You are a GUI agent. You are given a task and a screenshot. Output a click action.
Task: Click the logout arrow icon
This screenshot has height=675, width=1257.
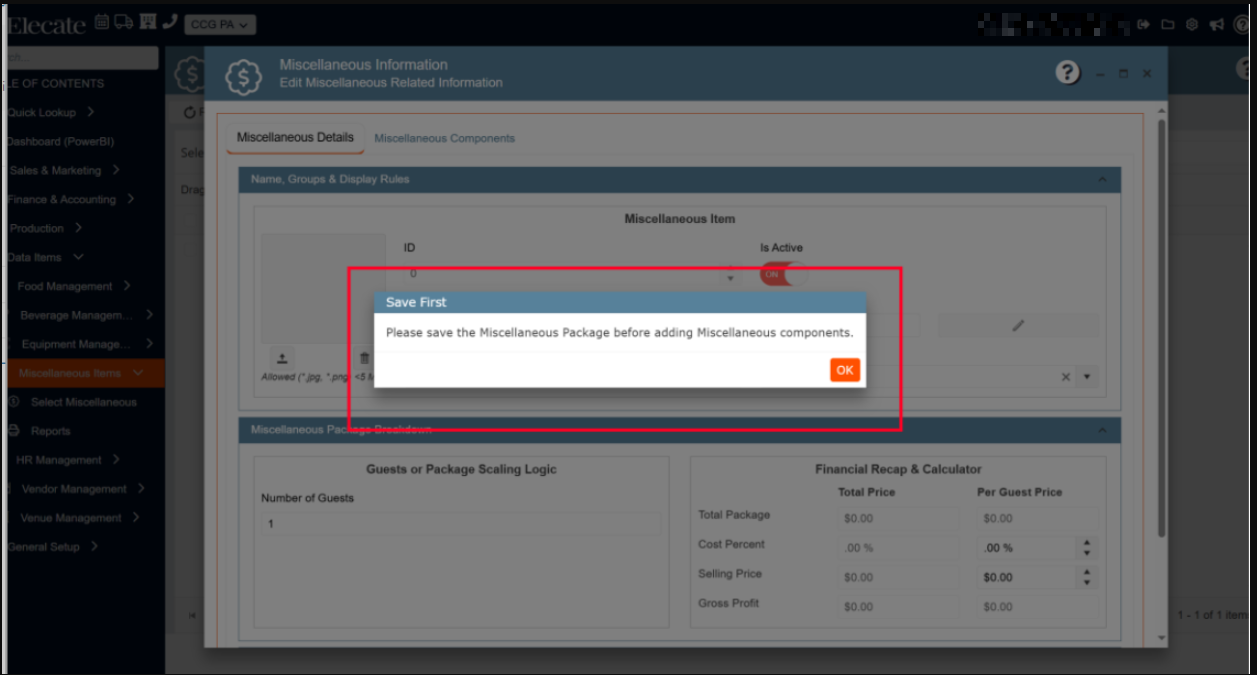(1143, 25)
